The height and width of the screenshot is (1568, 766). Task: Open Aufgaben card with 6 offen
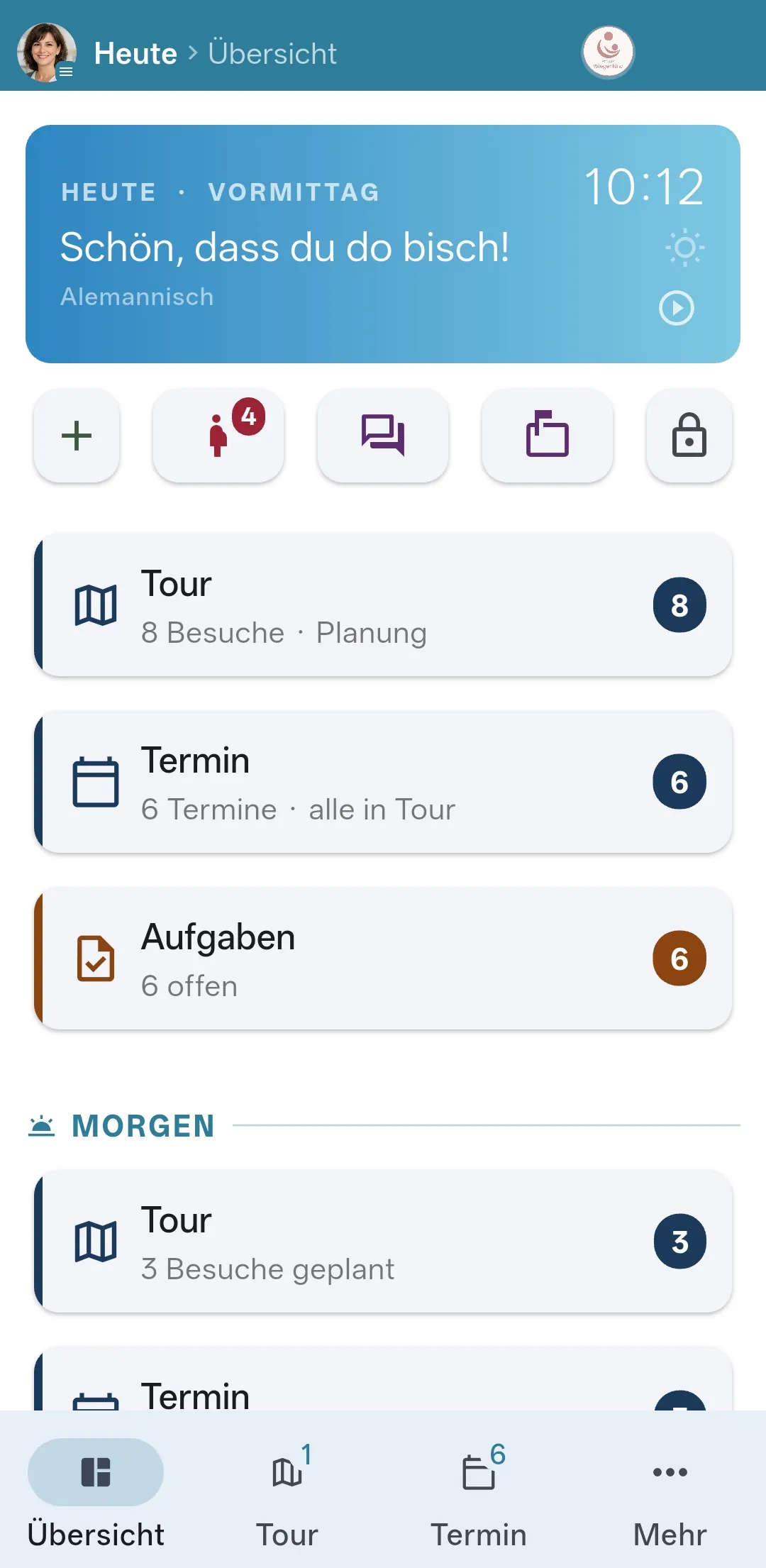[383, 959]
